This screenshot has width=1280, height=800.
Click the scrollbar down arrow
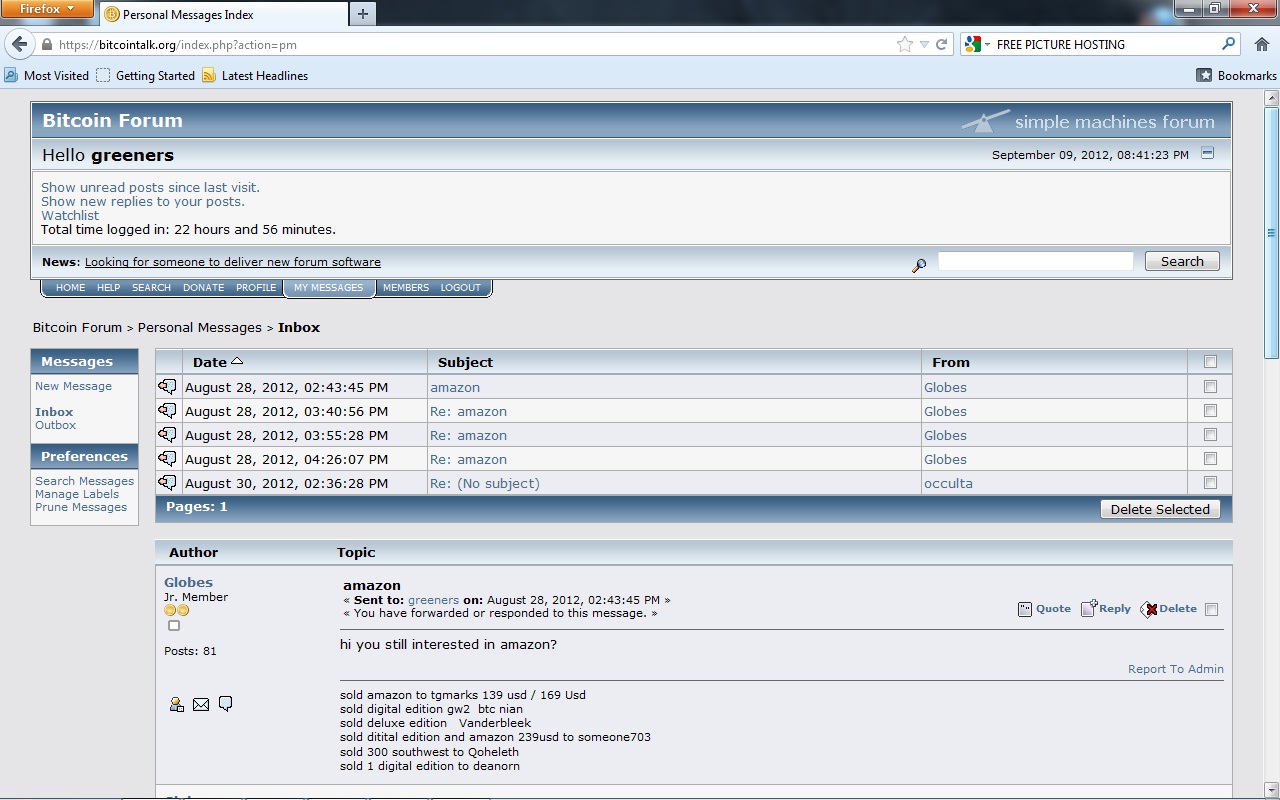(1271, 790)
